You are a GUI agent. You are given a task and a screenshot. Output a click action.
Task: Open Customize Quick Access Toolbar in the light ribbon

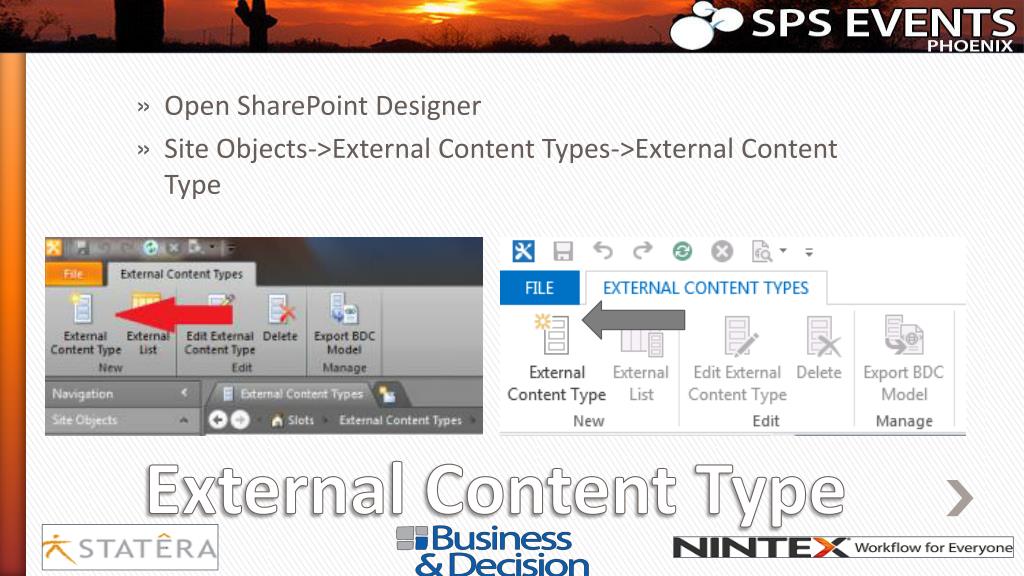tap(809, 251)
